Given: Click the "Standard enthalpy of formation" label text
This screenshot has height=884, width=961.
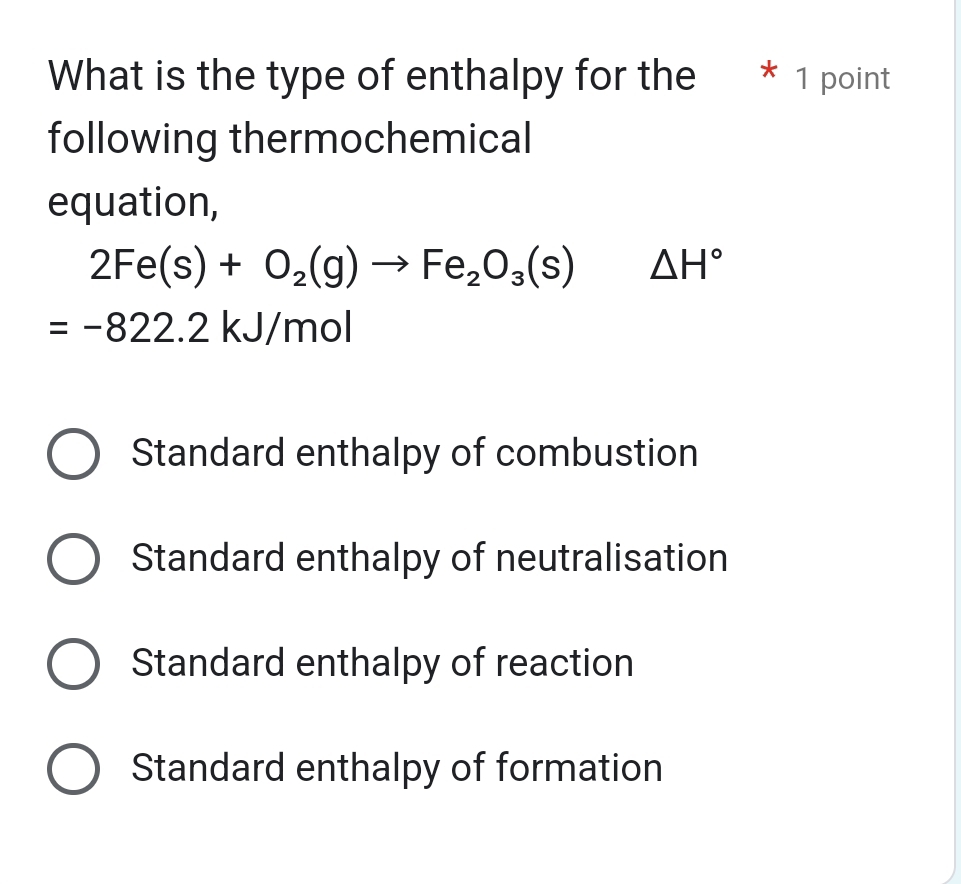Looking at the screenshot, I should (398, 768).
